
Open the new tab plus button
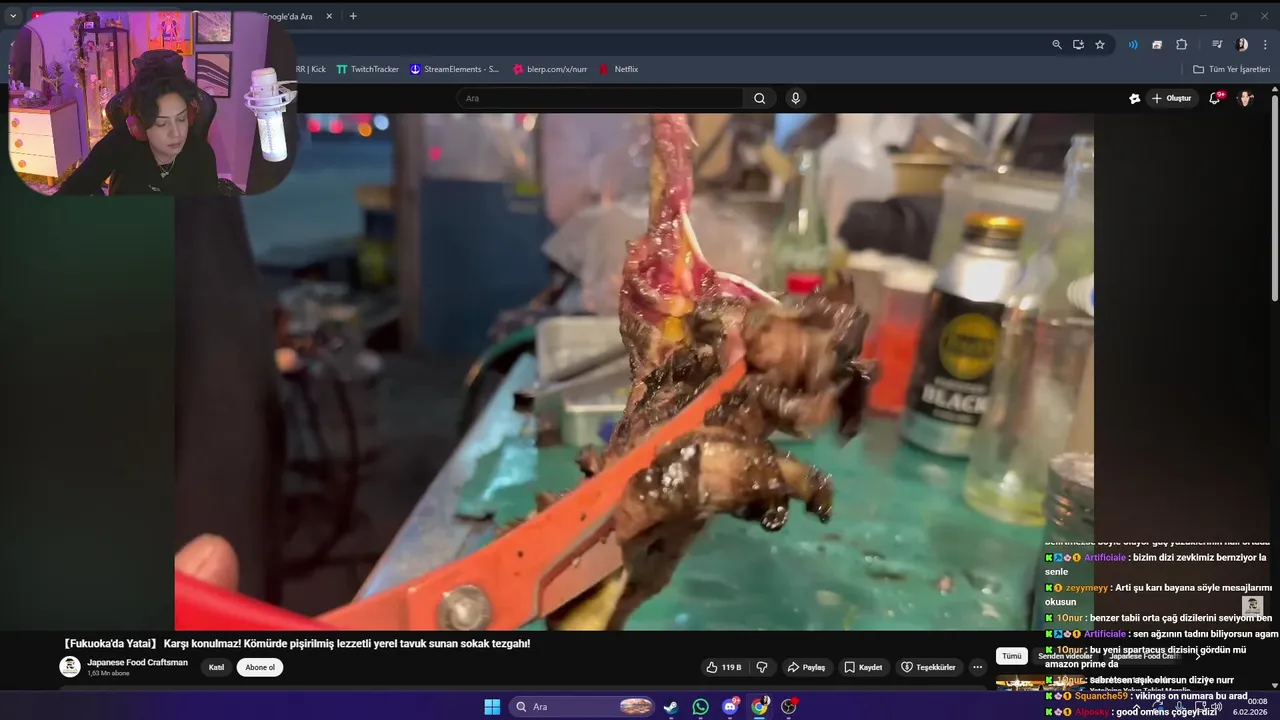[x=353, y=16]
